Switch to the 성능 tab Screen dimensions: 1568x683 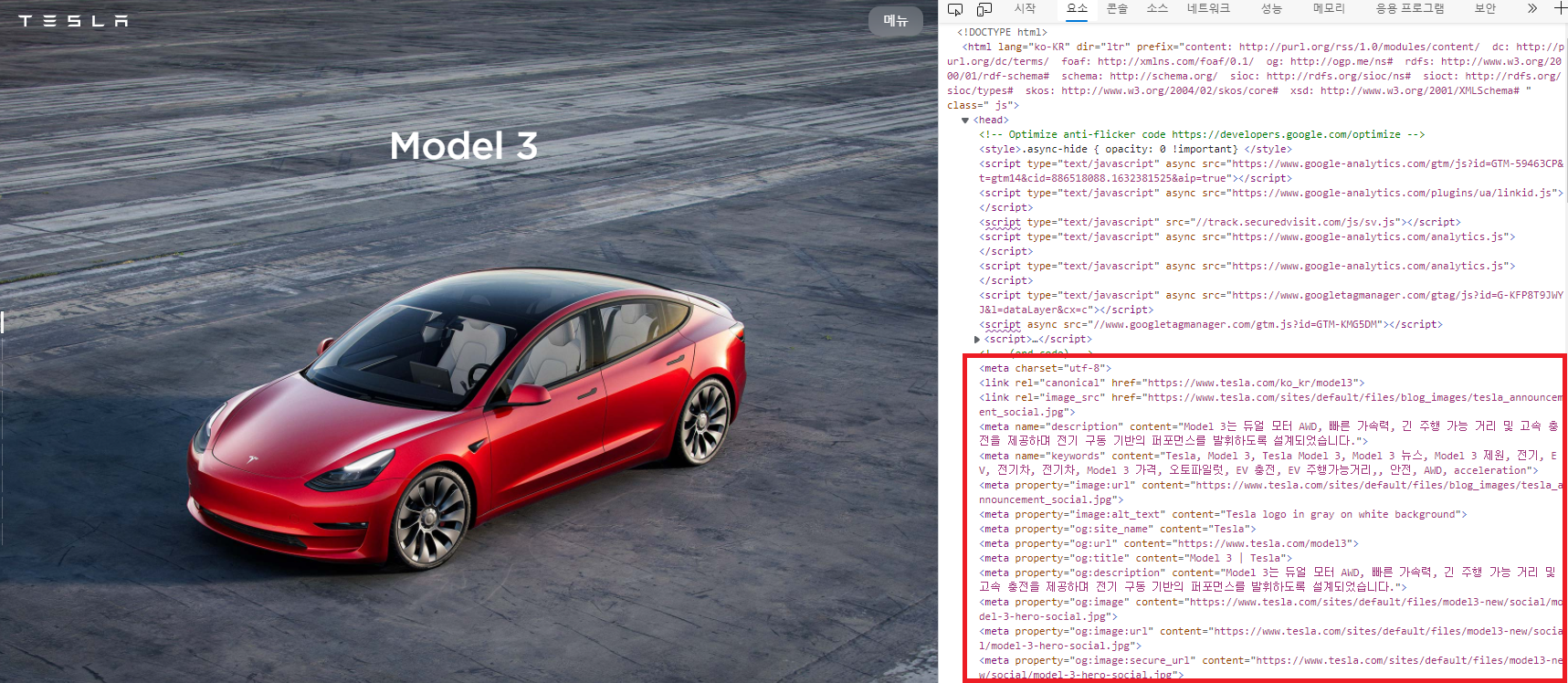1271,8
